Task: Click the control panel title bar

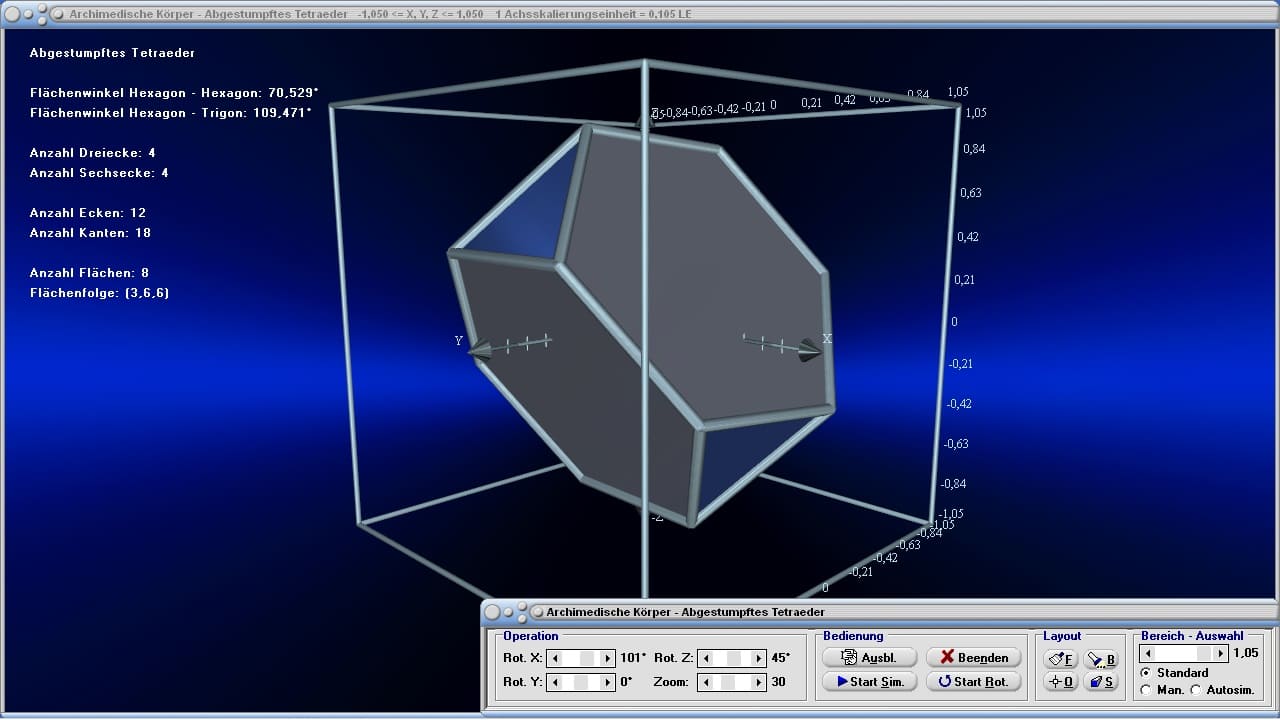Action: coord(878,611)
